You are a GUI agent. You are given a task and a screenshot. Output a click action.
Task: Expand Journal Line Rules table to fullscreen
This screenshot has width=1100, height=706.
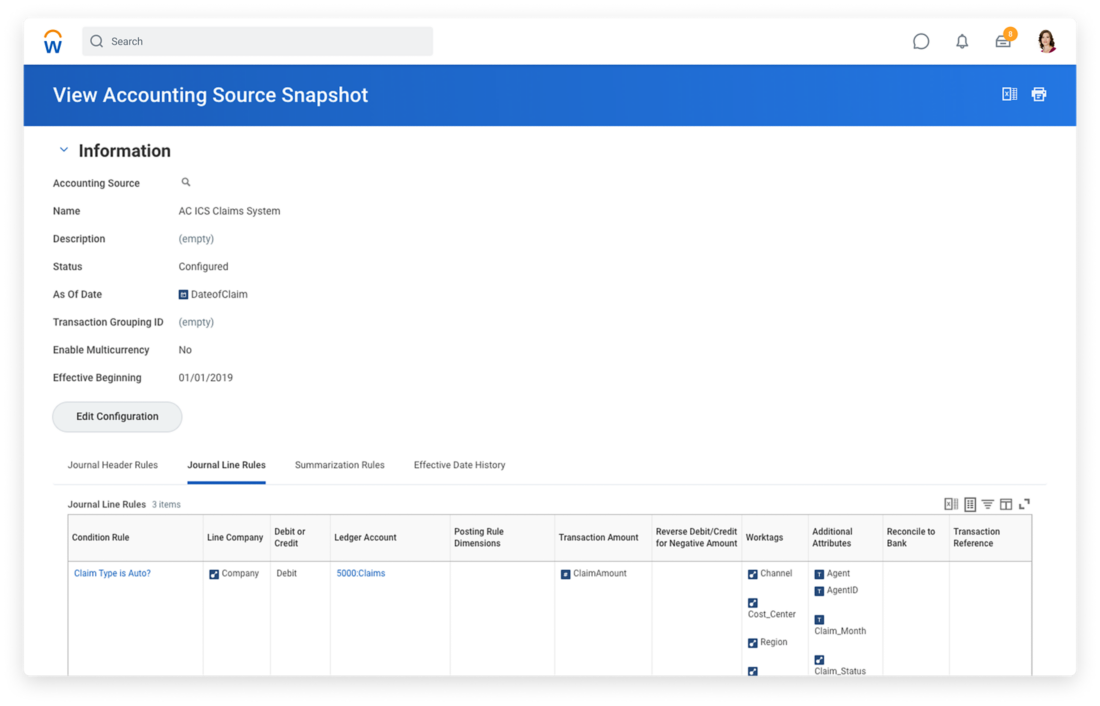point(1024,504)
